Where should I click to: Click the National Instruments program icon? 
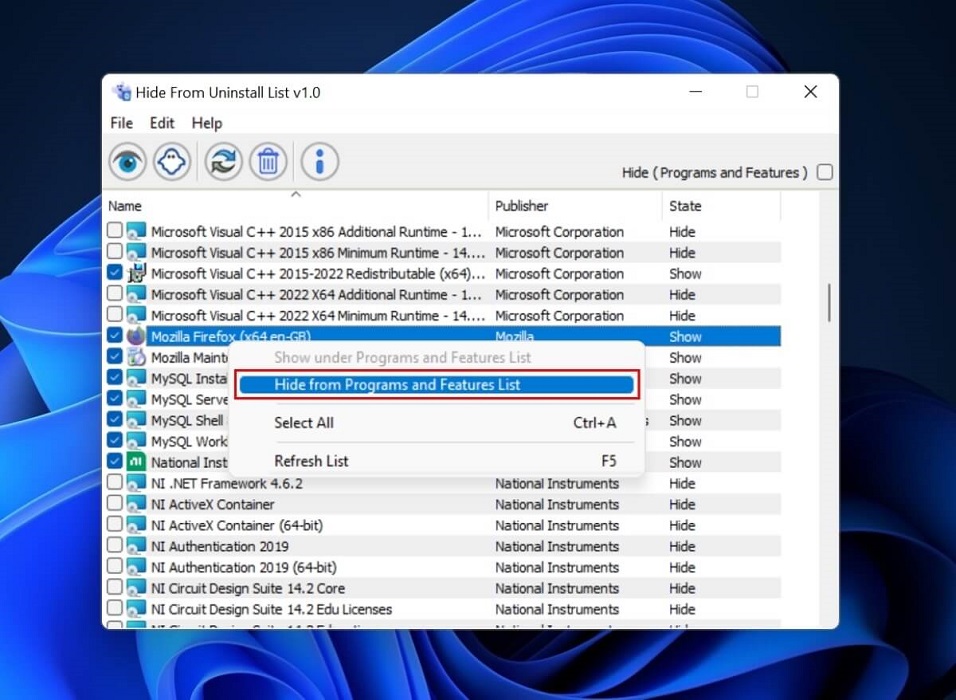coord(136,462)
